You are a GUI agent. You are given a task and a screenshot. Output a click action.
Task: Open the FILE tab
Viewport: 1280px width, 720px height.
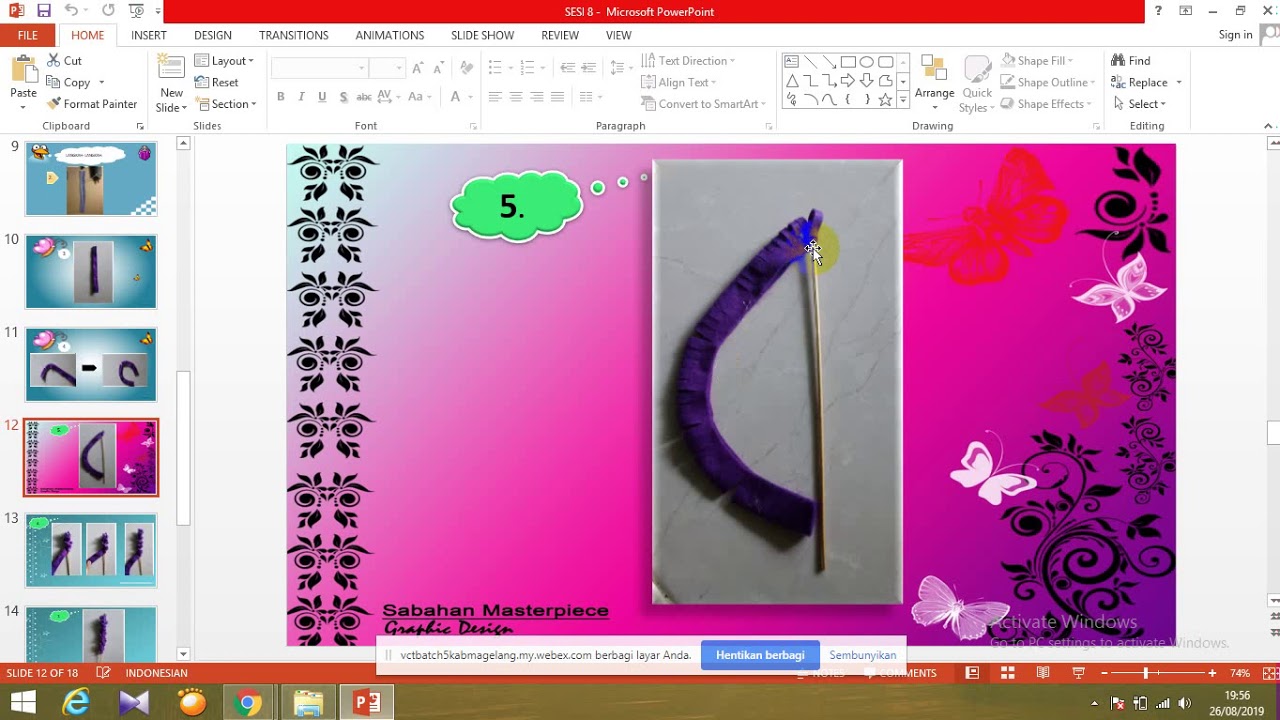pyautogui.click(x=28, y=35)
